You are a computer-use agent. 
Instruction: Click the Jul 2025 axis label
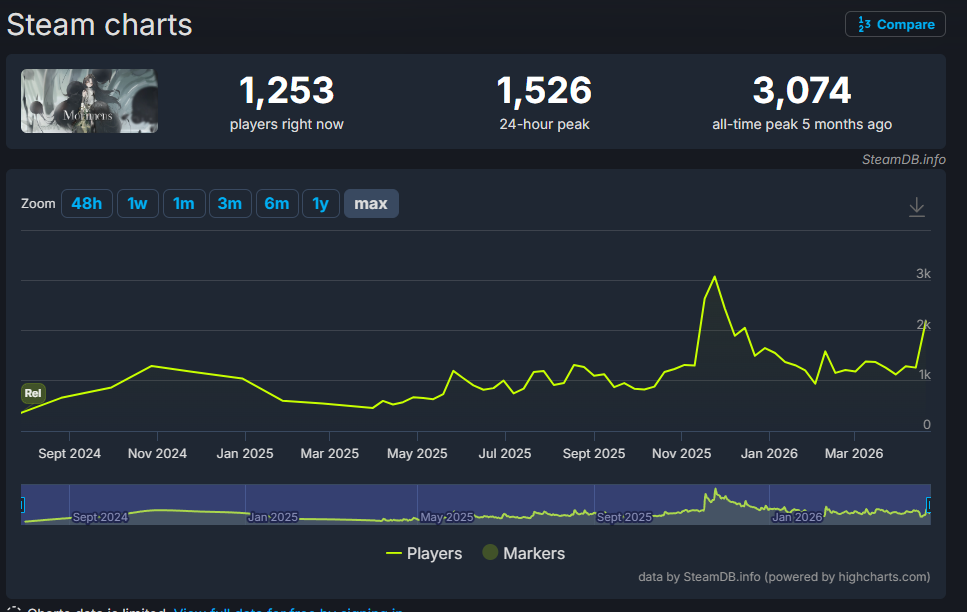coord(505,453)
